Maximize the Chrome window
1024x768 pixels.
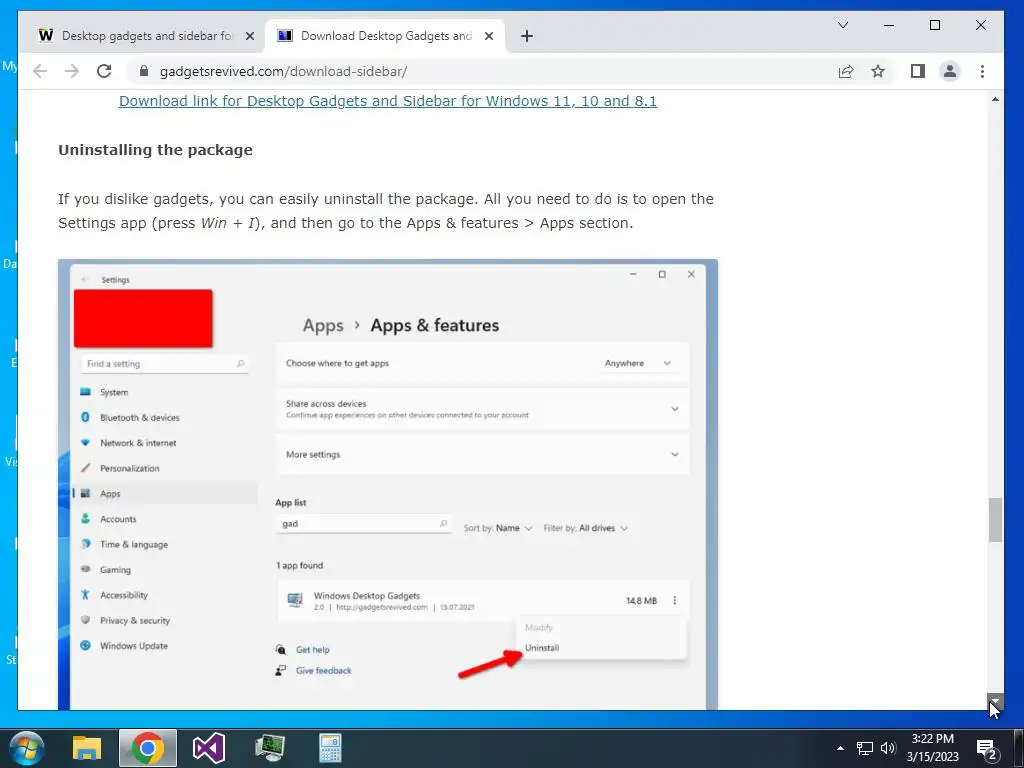tap(935, 25)
